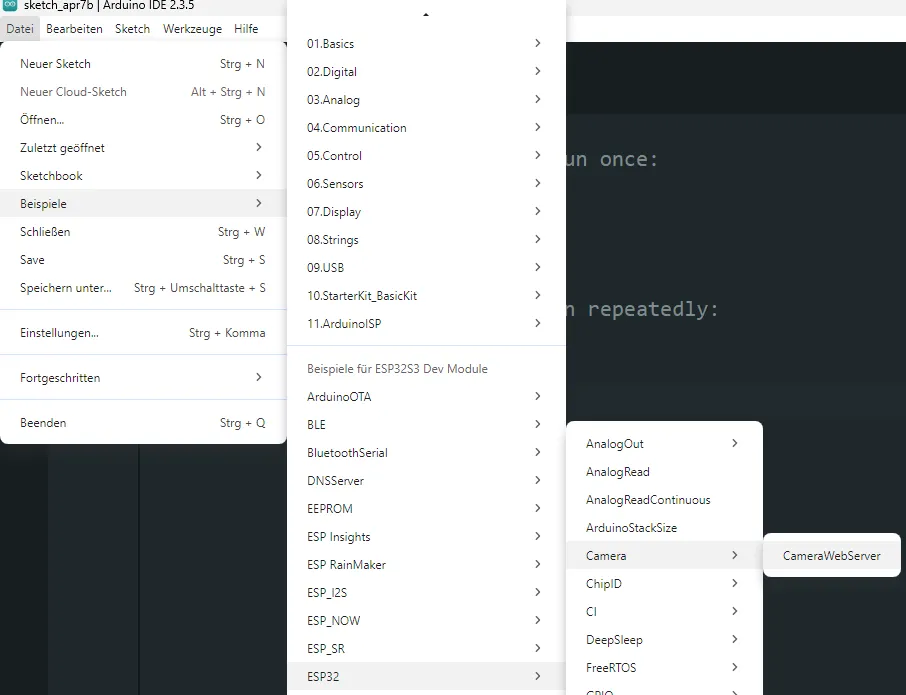The height and width of the screenshot is (695, 906).
Task: Open the Hilfe menu
Action: click(246, 29)
